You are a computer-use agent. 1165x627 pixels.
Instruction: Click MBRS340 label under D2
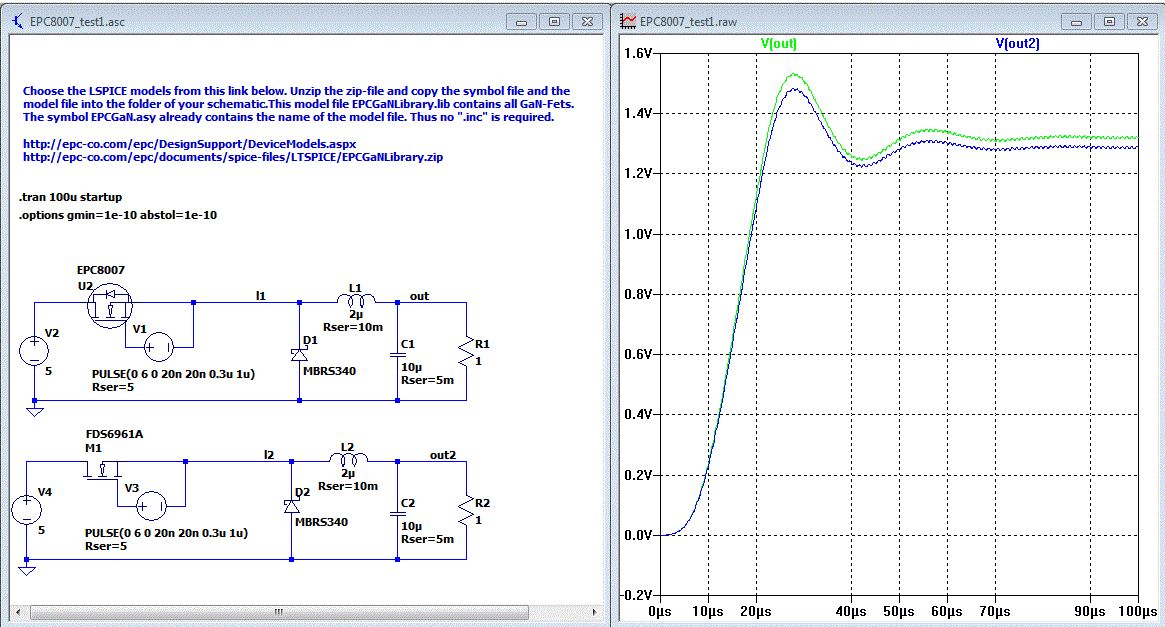point(321,522)
